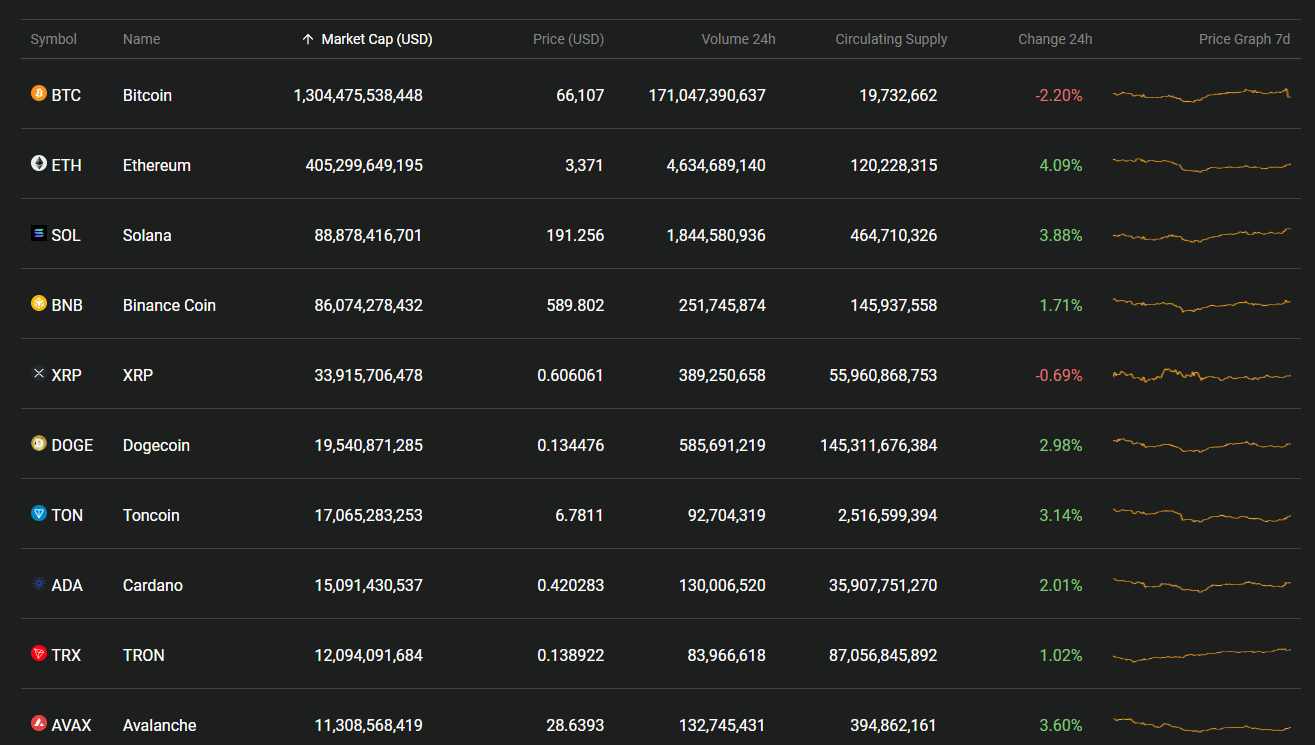1315x745 pixels.
Task: Click the BNB coin logo icon
Action: pos(39,304)
